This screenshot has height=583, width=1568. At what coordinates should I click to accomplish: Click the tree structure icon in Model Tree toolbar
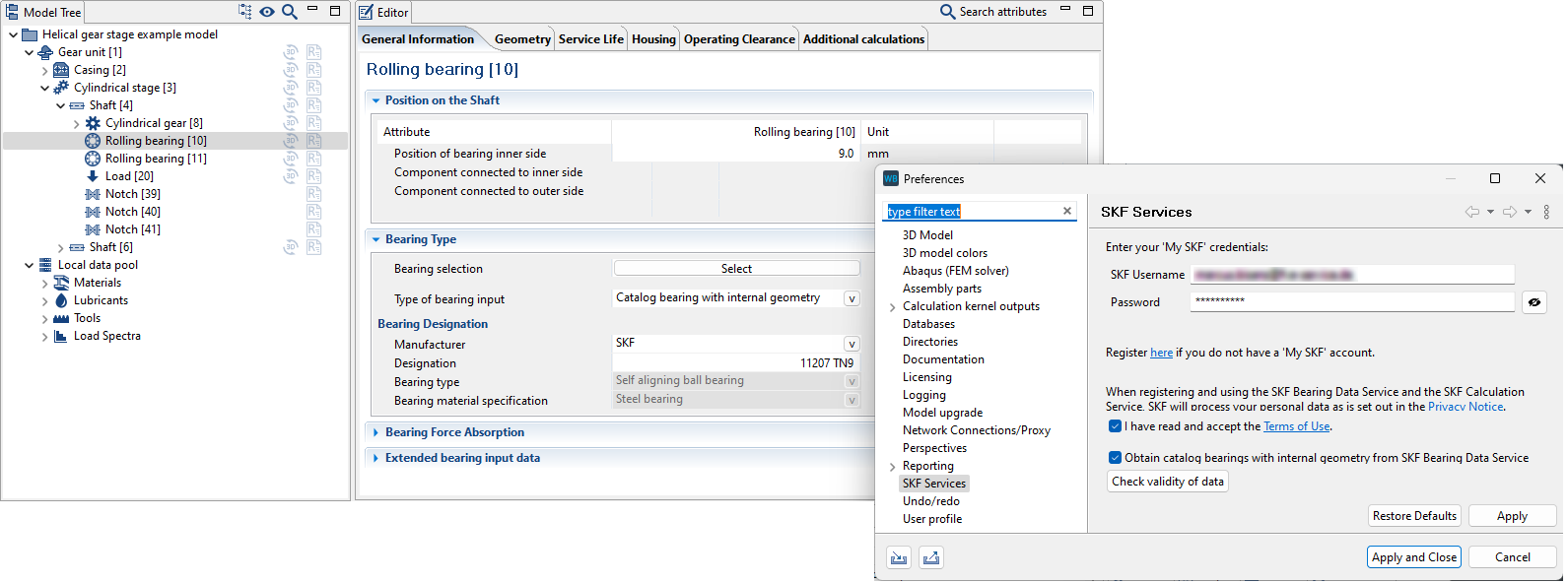click(245, 12)
